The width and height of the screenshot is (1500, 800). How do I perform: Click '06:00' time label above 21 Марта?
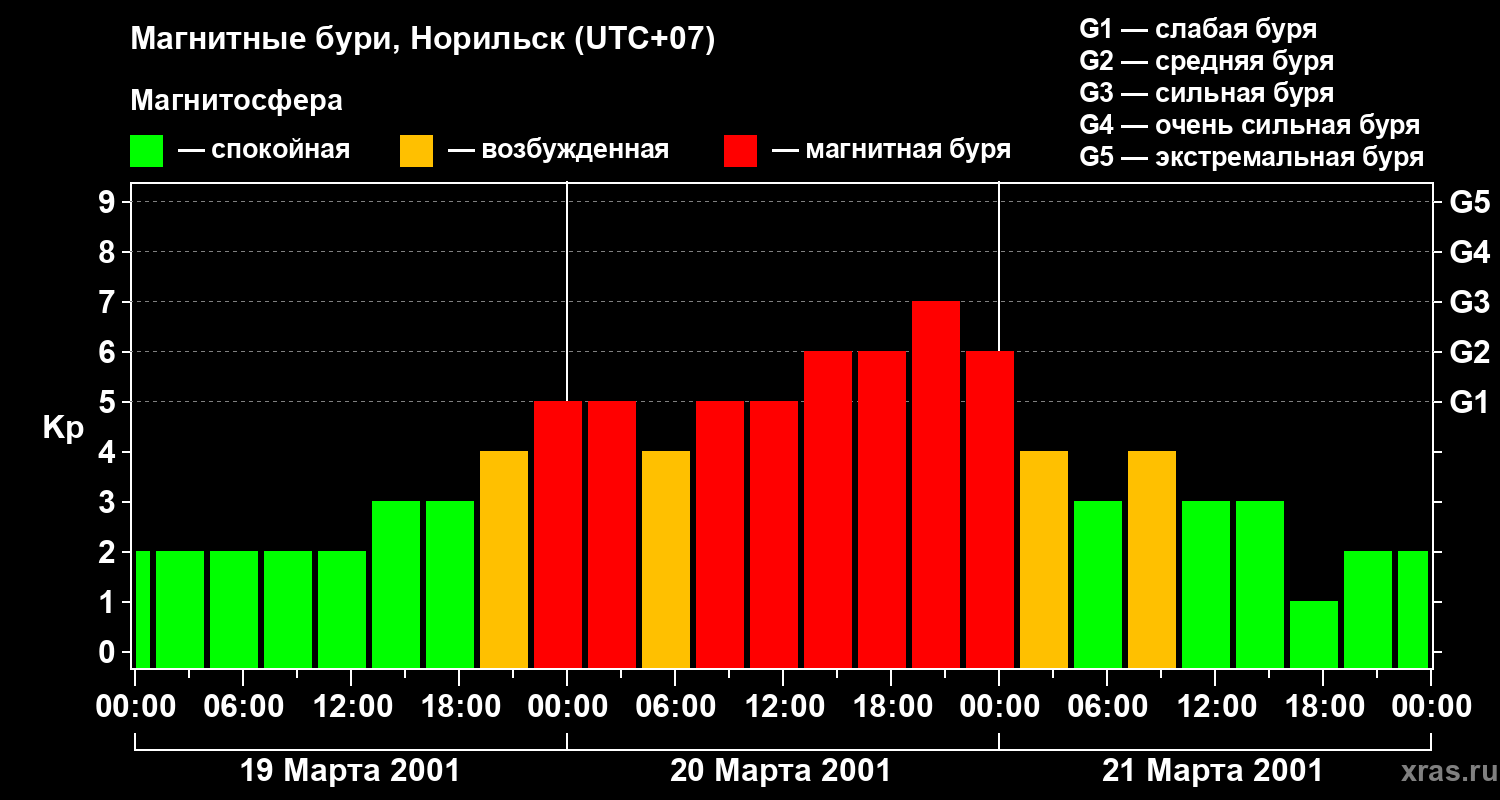pyautogui.click(x=1107, y=707)
